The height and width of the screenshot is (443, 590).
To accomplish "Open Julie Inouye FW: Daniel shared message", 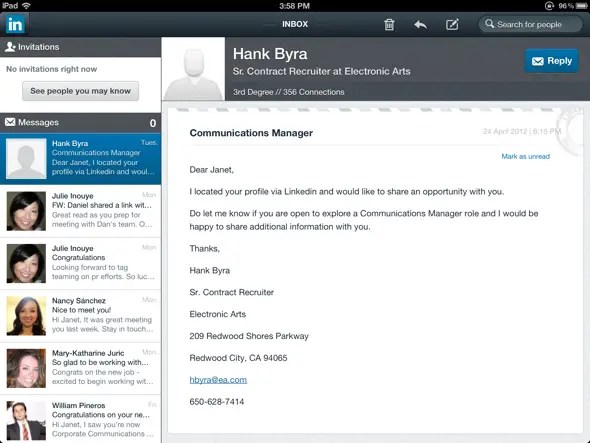I will [x=81, y=211].
